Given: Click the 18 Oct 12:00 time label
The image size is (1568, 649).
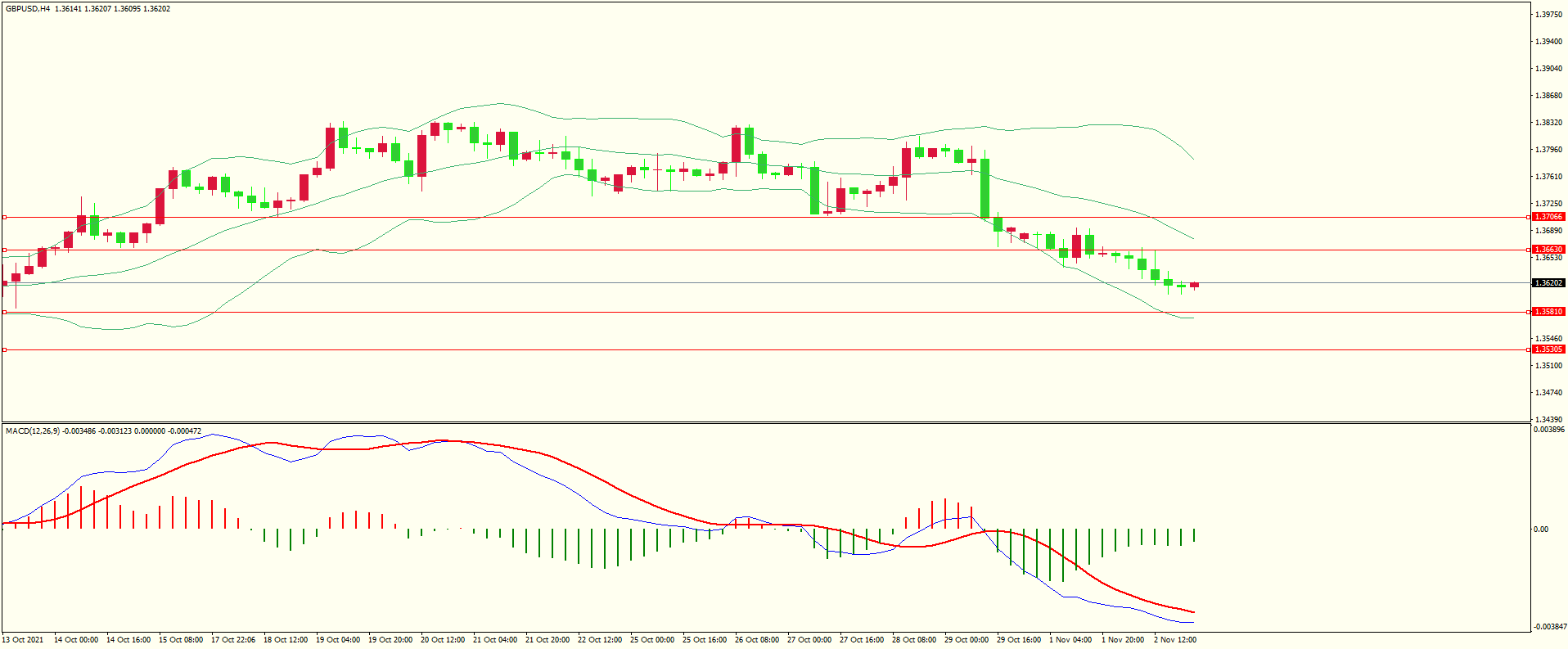Looking at the screenshot, I should click(x=286, y=640).
